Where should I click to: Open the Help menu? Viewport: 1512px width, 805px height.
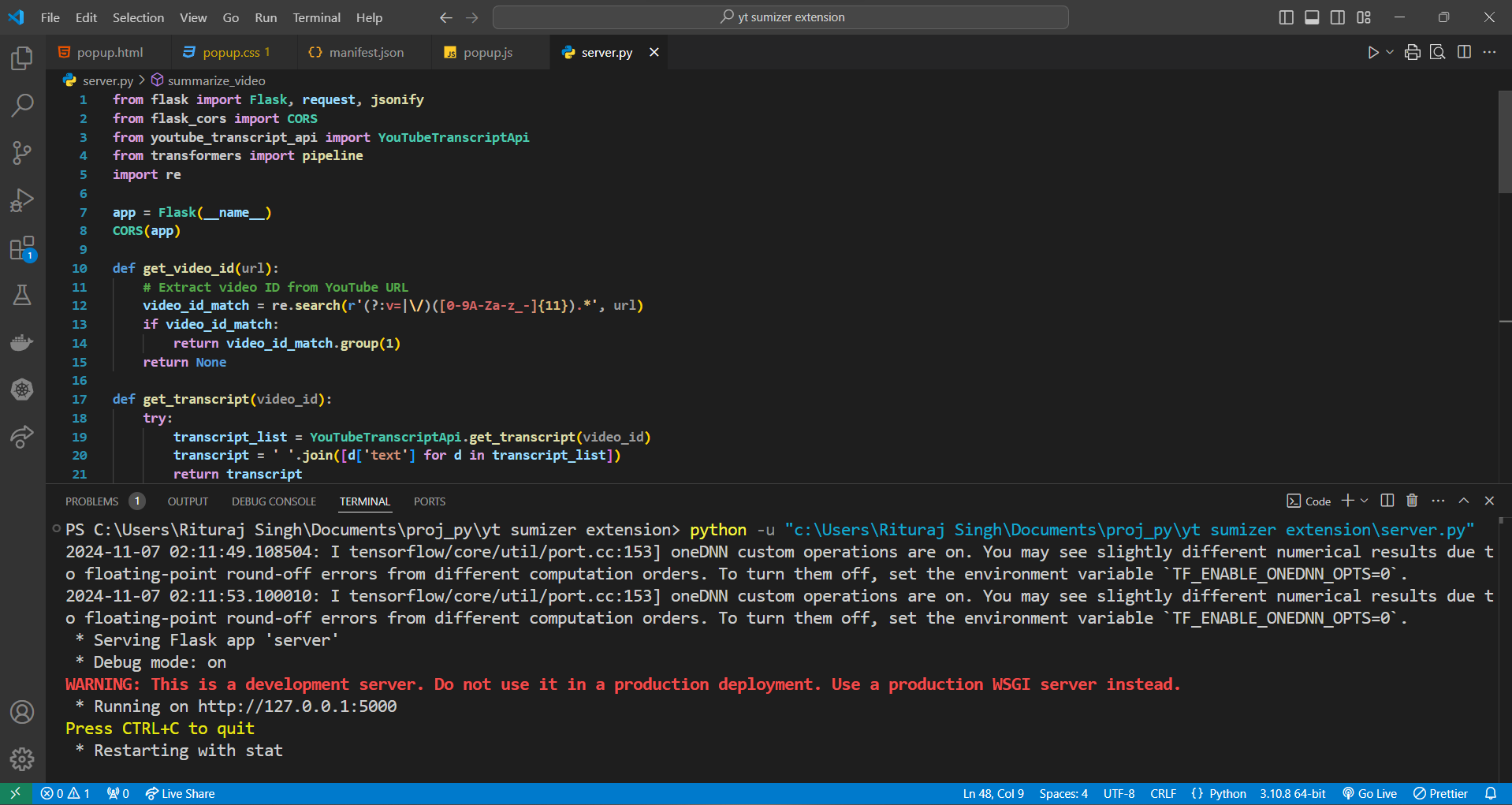369,17
